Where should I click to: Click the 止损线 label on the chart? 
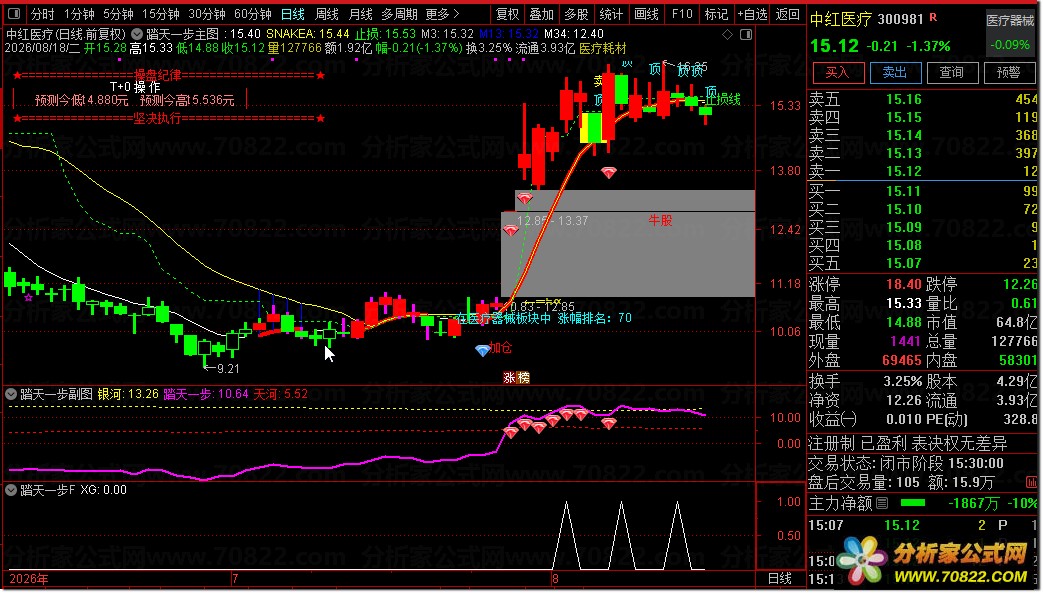(722, 100)
